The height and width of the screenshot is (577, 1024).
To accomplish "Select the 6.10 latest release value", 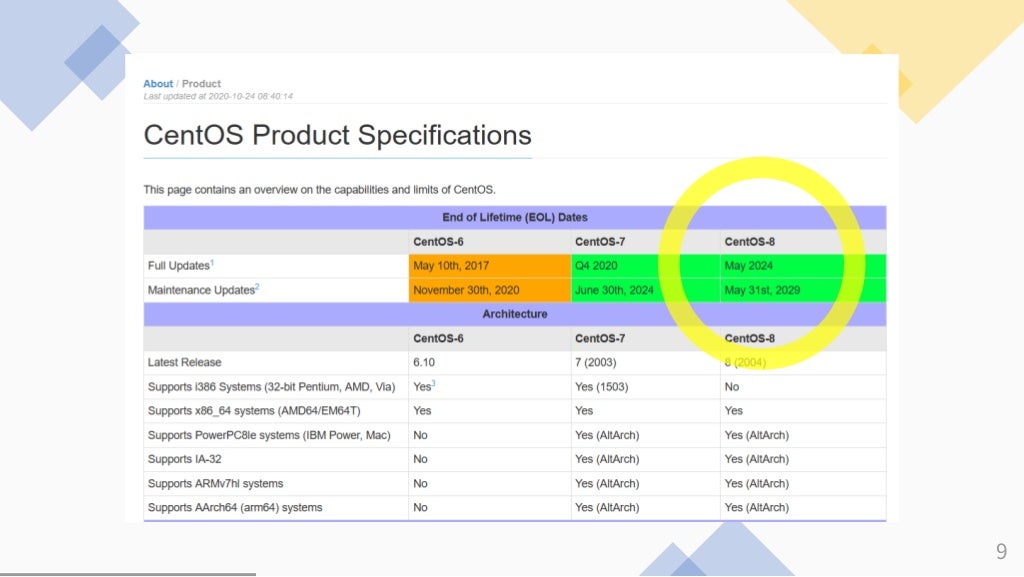I will (424, 362).
